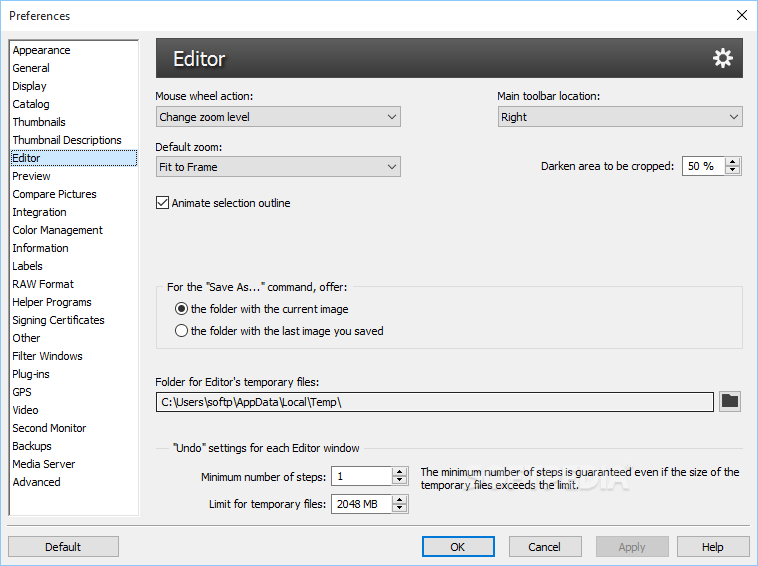Open RAW Format category
The height and width of the screenshot is (566, 758).
[43, 284]
